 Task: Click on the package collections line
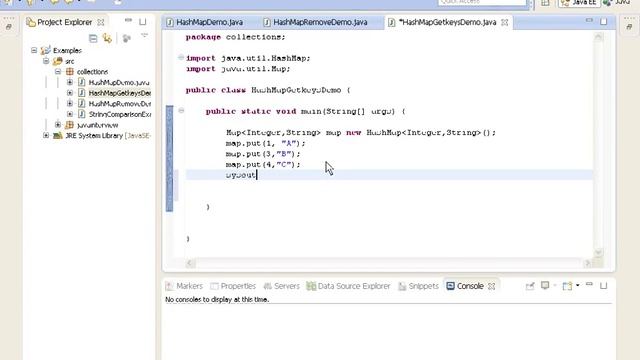[x=236, y=37]
